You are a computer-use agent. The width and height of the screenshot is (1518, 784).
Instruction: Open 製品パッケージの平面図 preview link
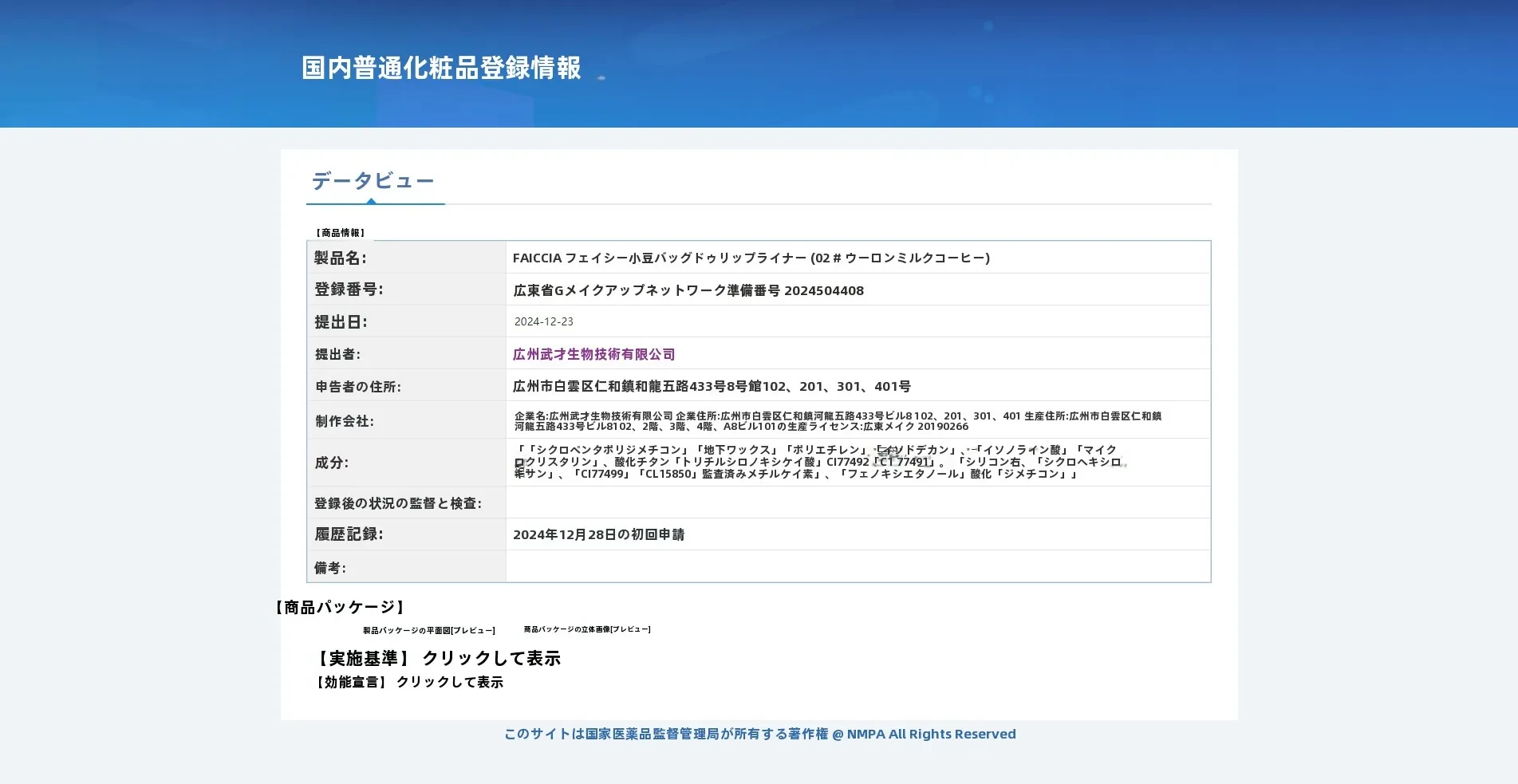click(429, 630)
